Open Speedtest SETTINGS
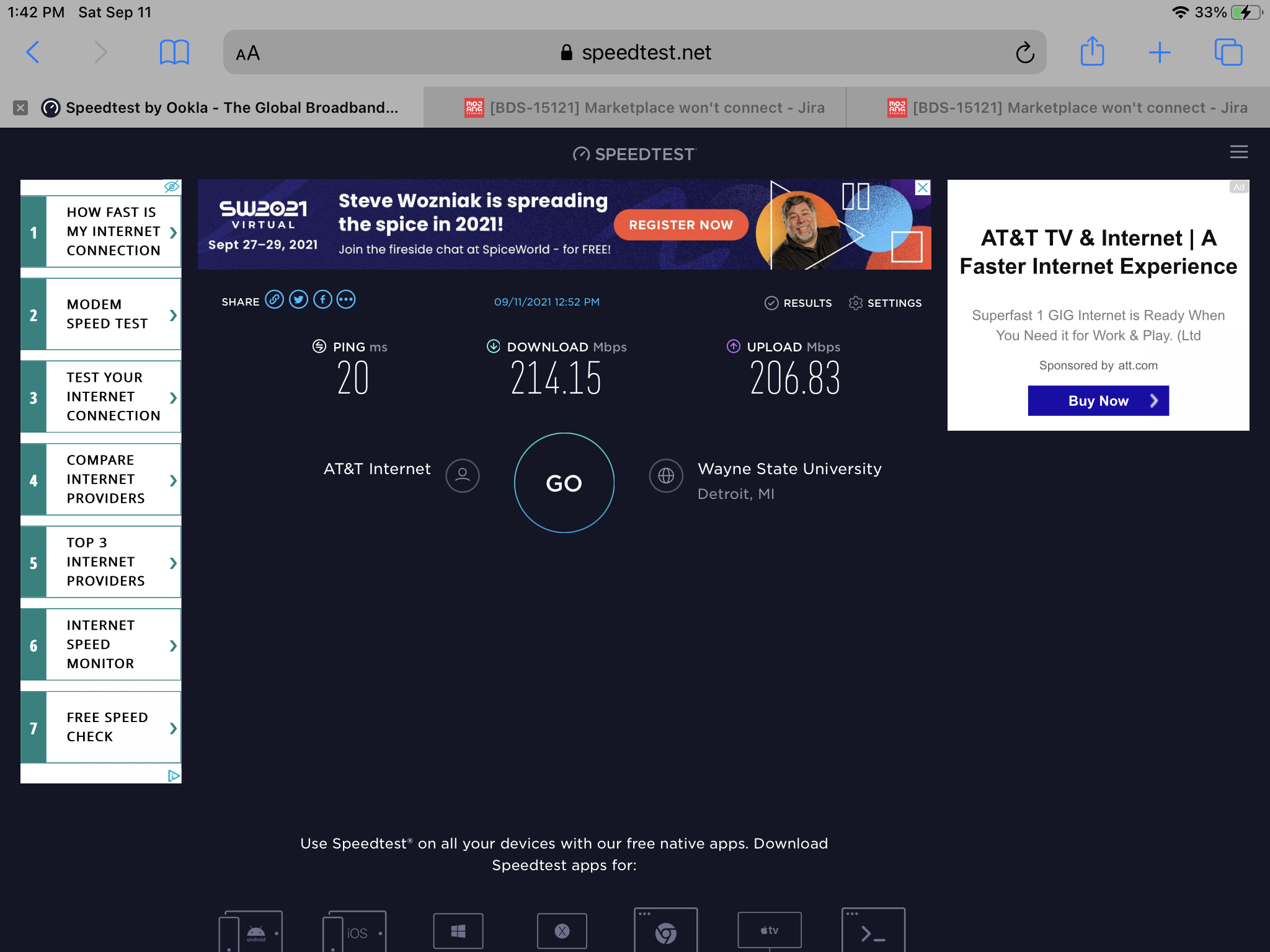Screen dimensions: 1270x952 coord(885,303)
